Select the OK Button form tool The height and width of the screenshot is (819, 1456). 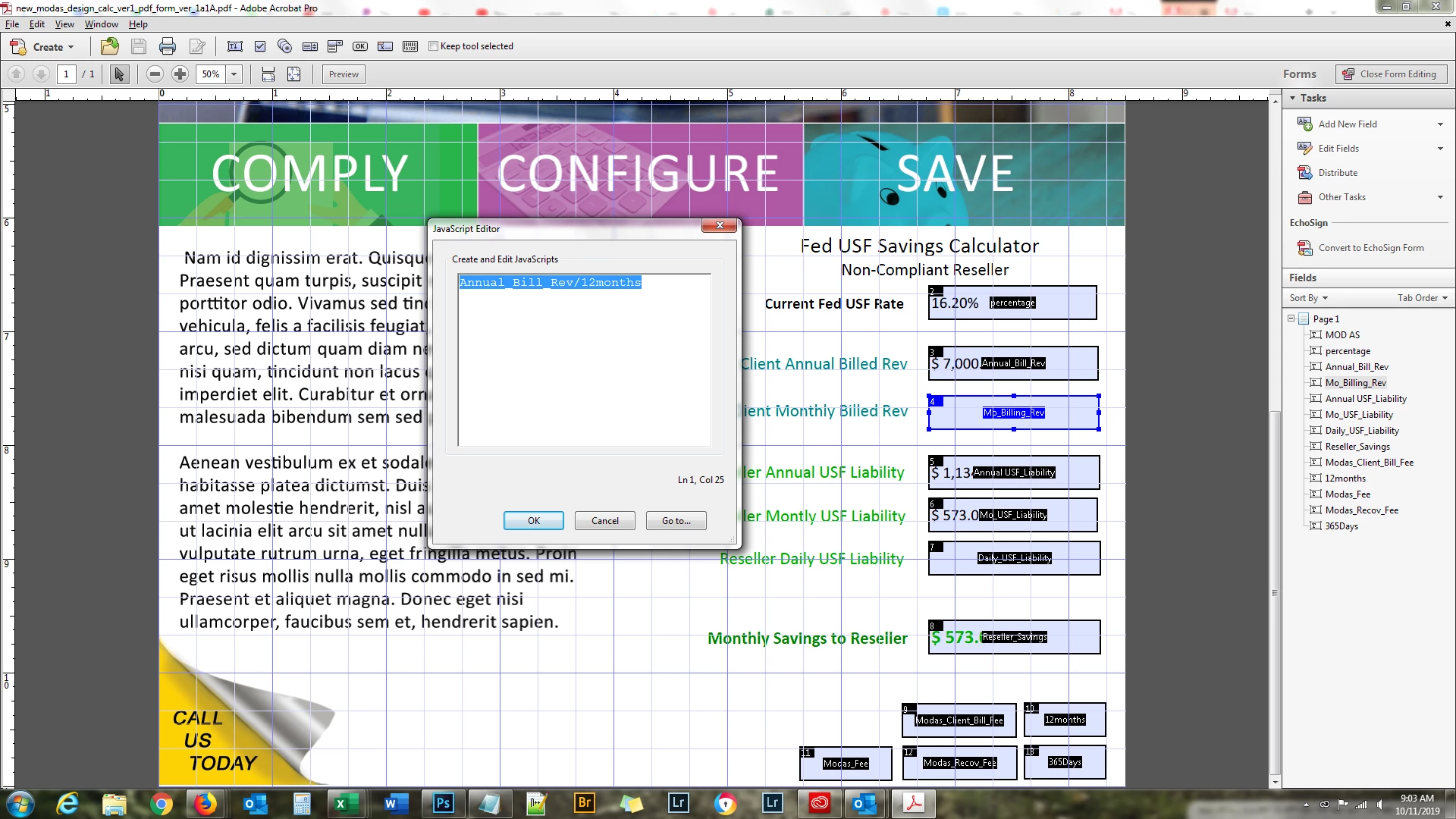click(x=360, y=46)
